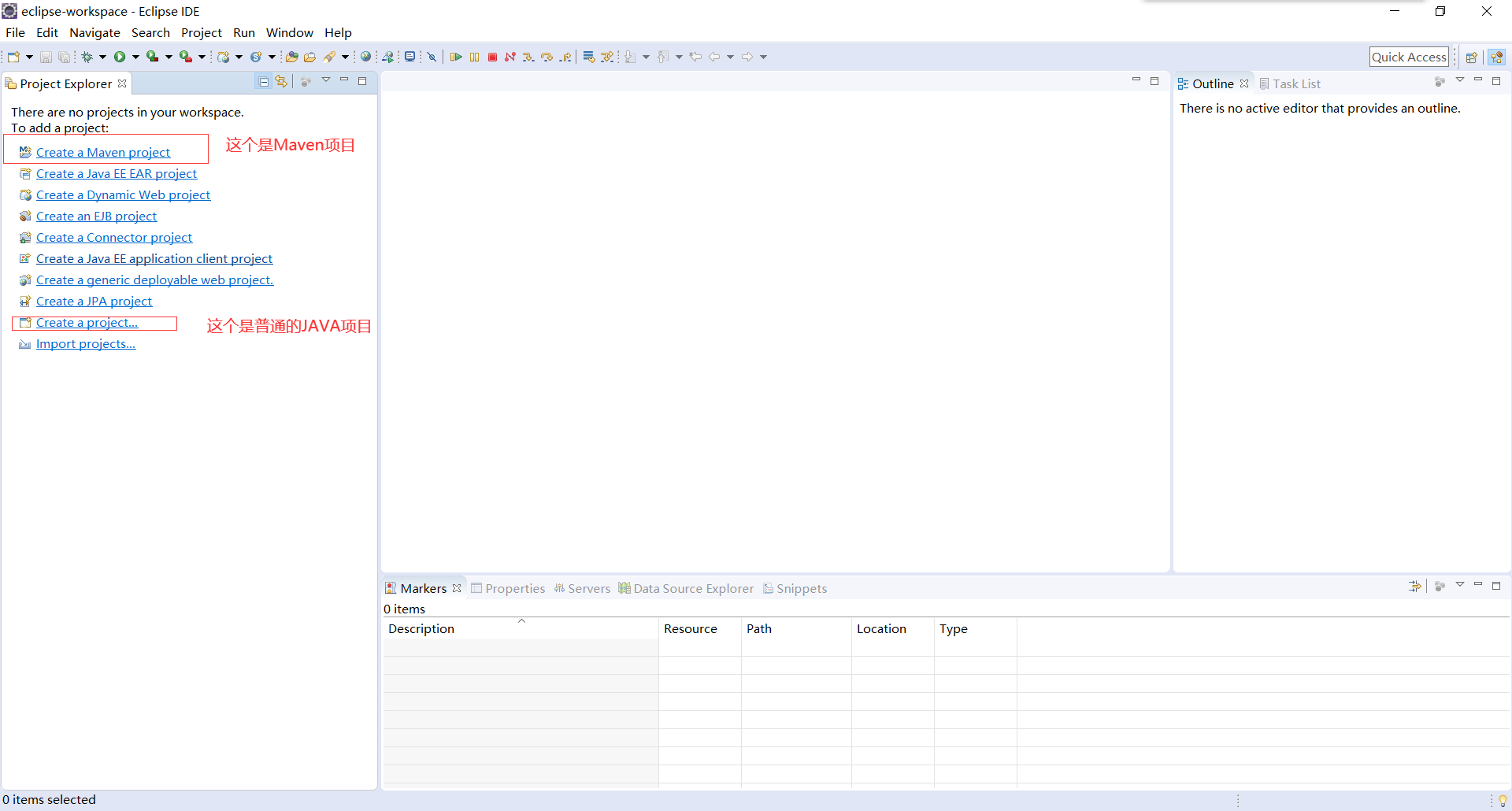Click the Drop to Frame icon
Image resolution: width=1512 pixels, height=811 pixels.
pos(589,57)
